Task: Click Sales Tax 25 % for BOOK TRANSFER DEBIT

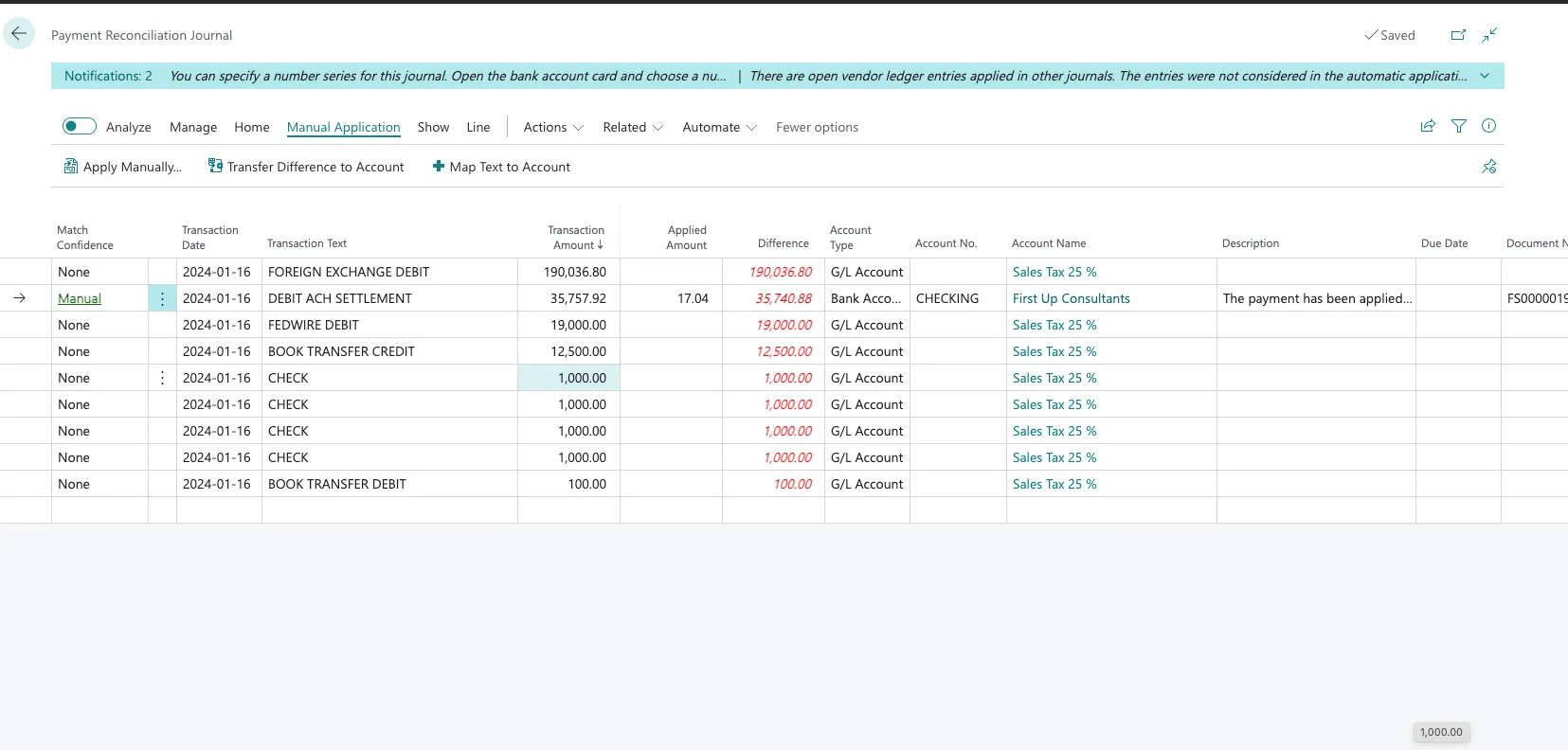Action: 1054,484
